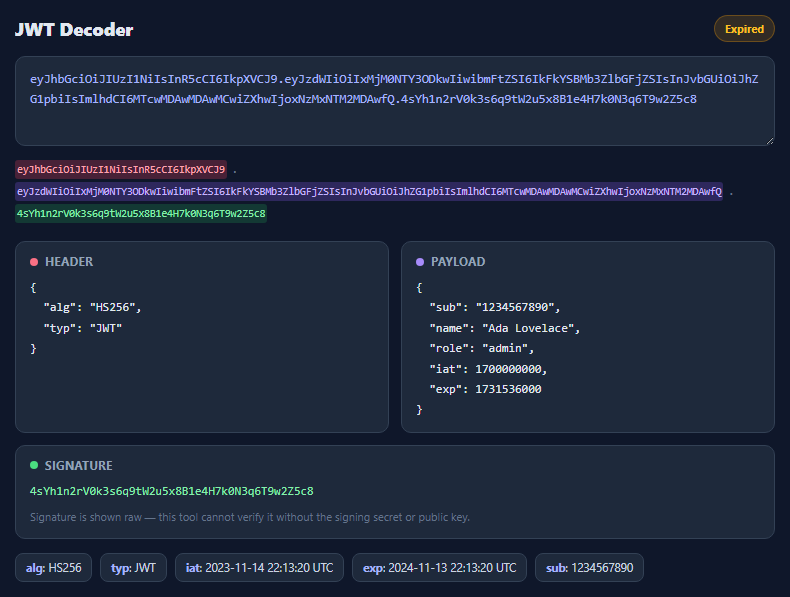Click the sub: 1234567890 chip

tap(589, 568)
